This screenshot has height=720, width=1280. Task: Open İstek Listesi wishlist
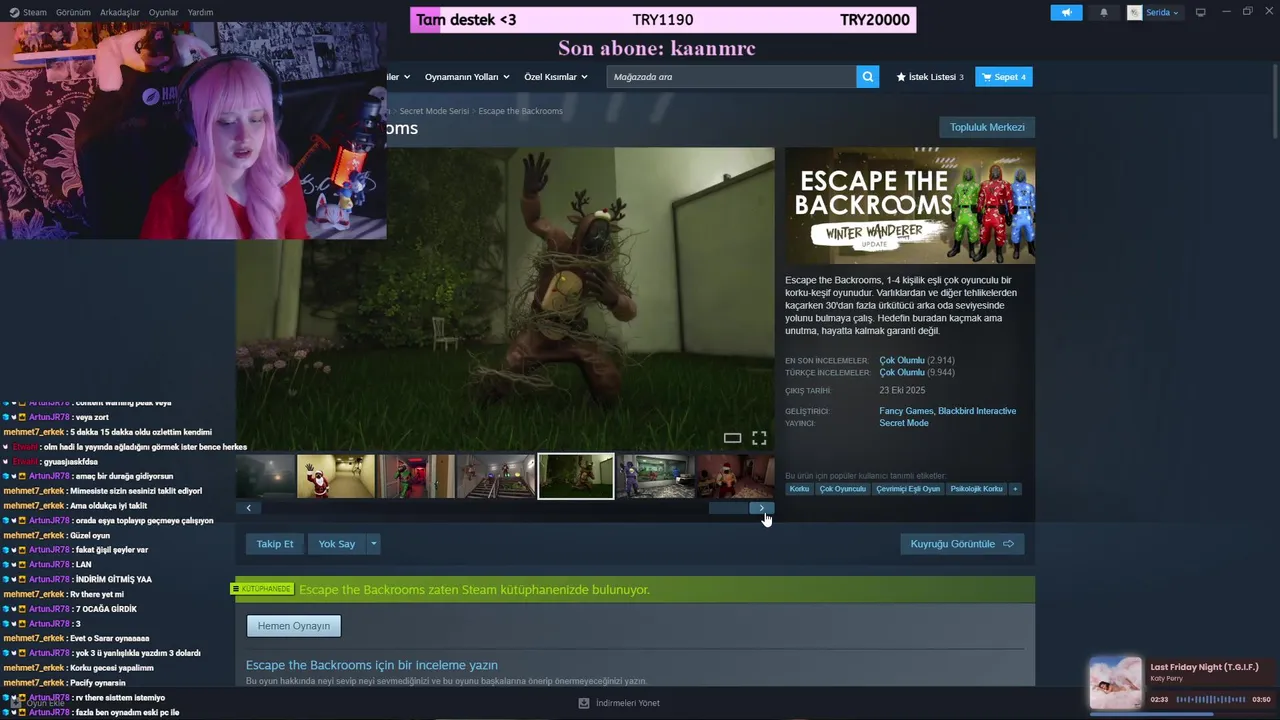[930, 77]
